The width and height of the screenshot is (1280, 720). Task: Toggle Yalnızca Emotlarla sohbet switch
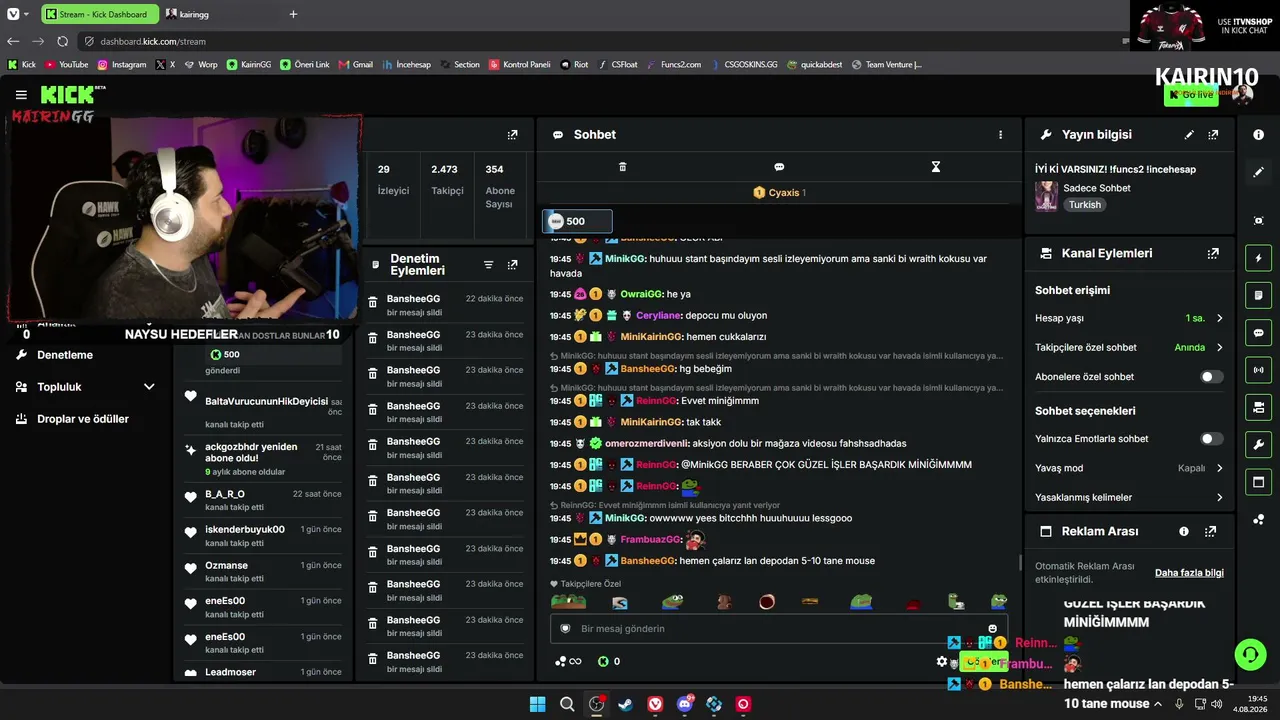[x=1211, y=439]
